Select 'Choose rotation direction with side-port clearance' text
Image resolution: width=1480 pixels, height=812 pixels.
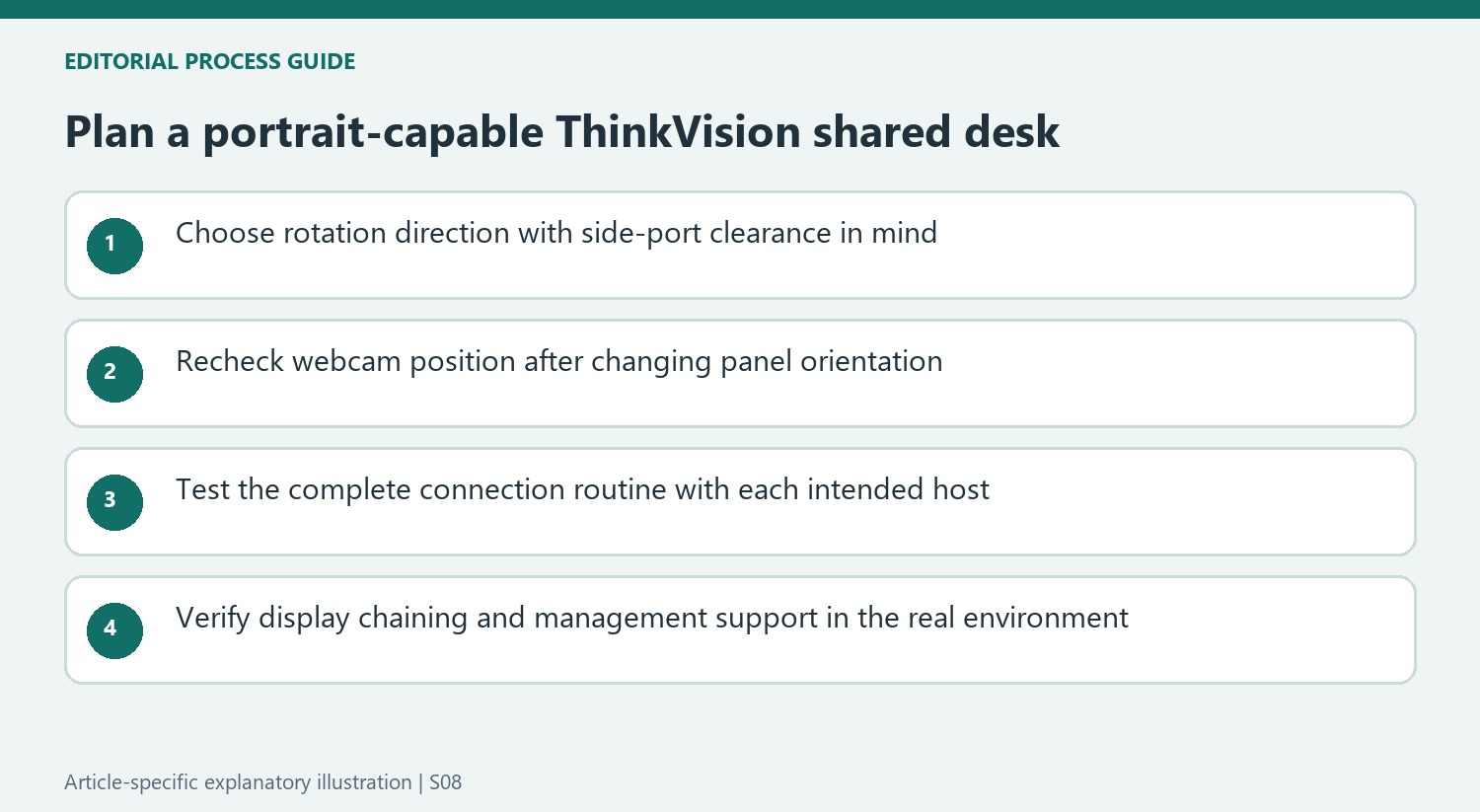tap(503, 234)
